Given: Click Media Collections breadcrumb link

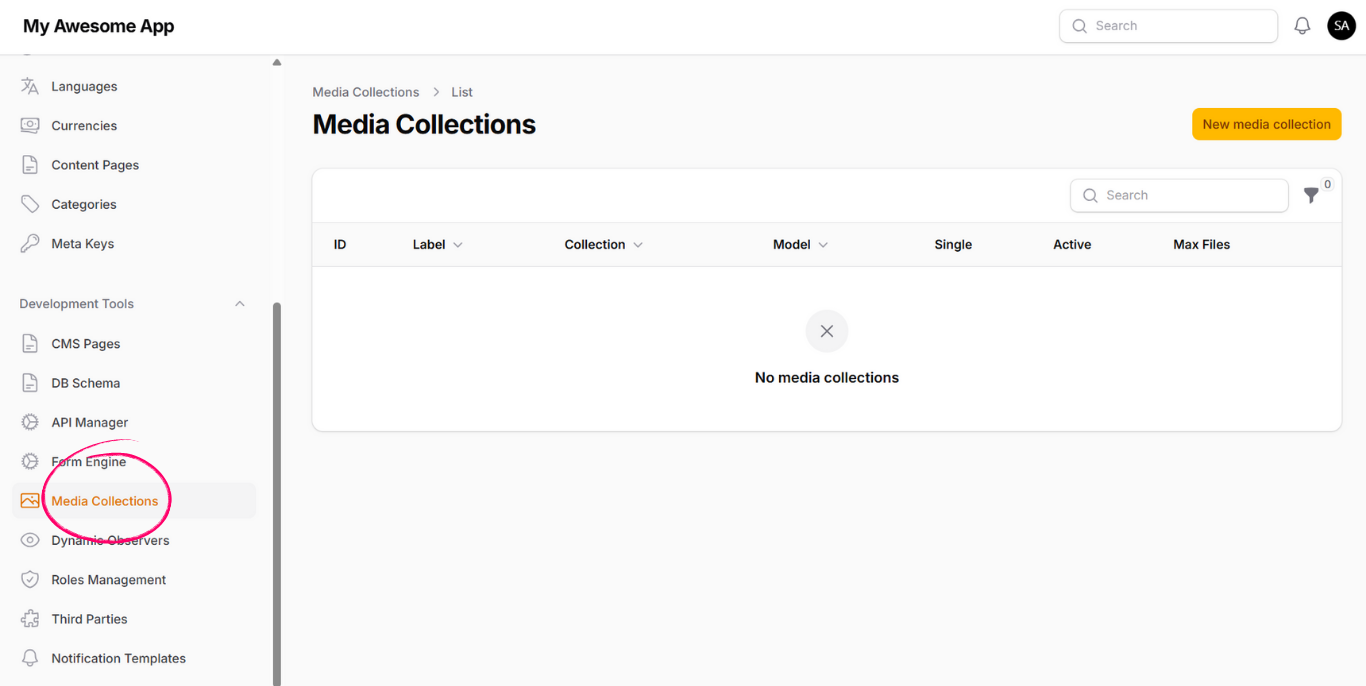Looking at the screenshot, I should [x=365, y=92].
